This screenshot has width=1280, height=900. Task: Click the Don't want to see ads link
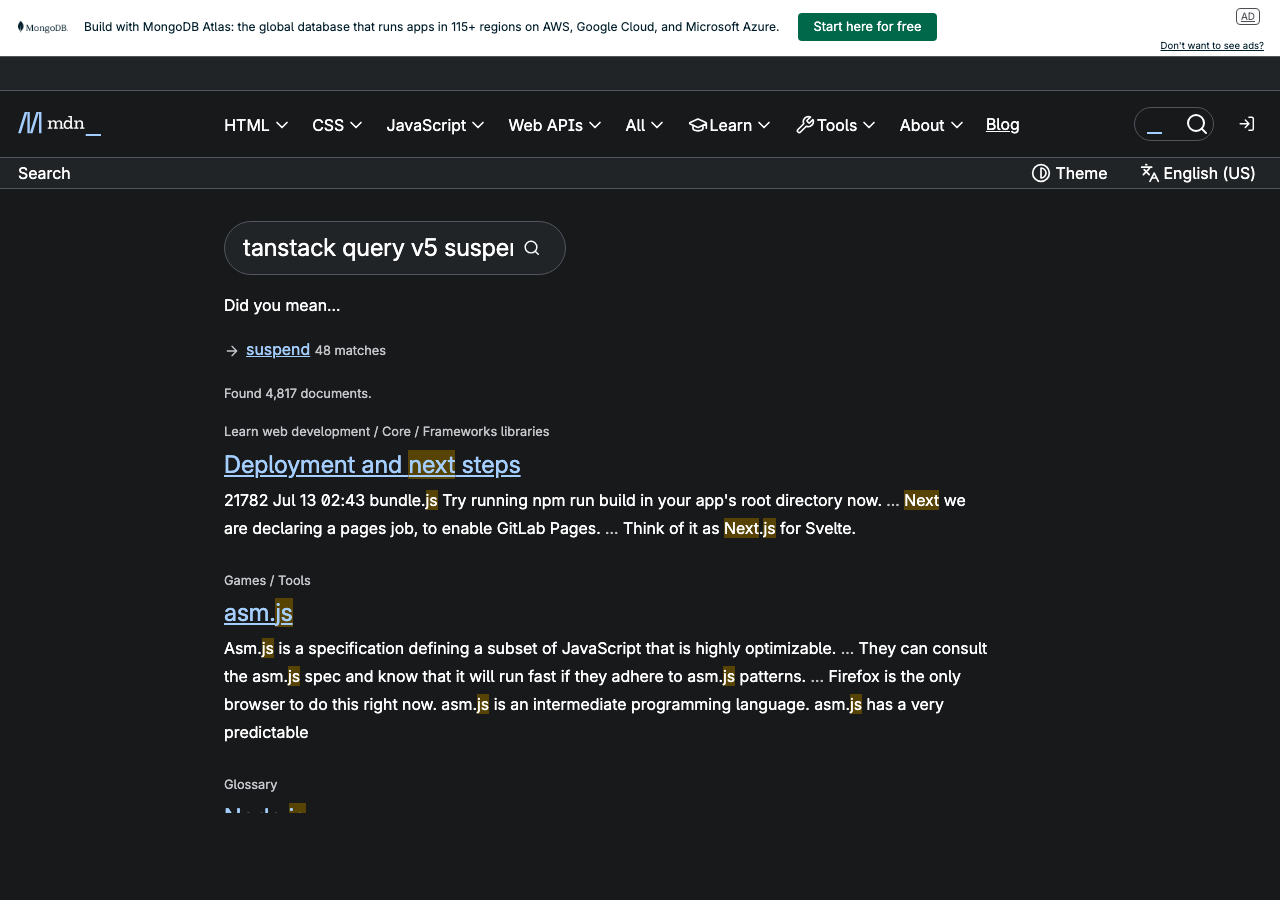point(1211,45)
